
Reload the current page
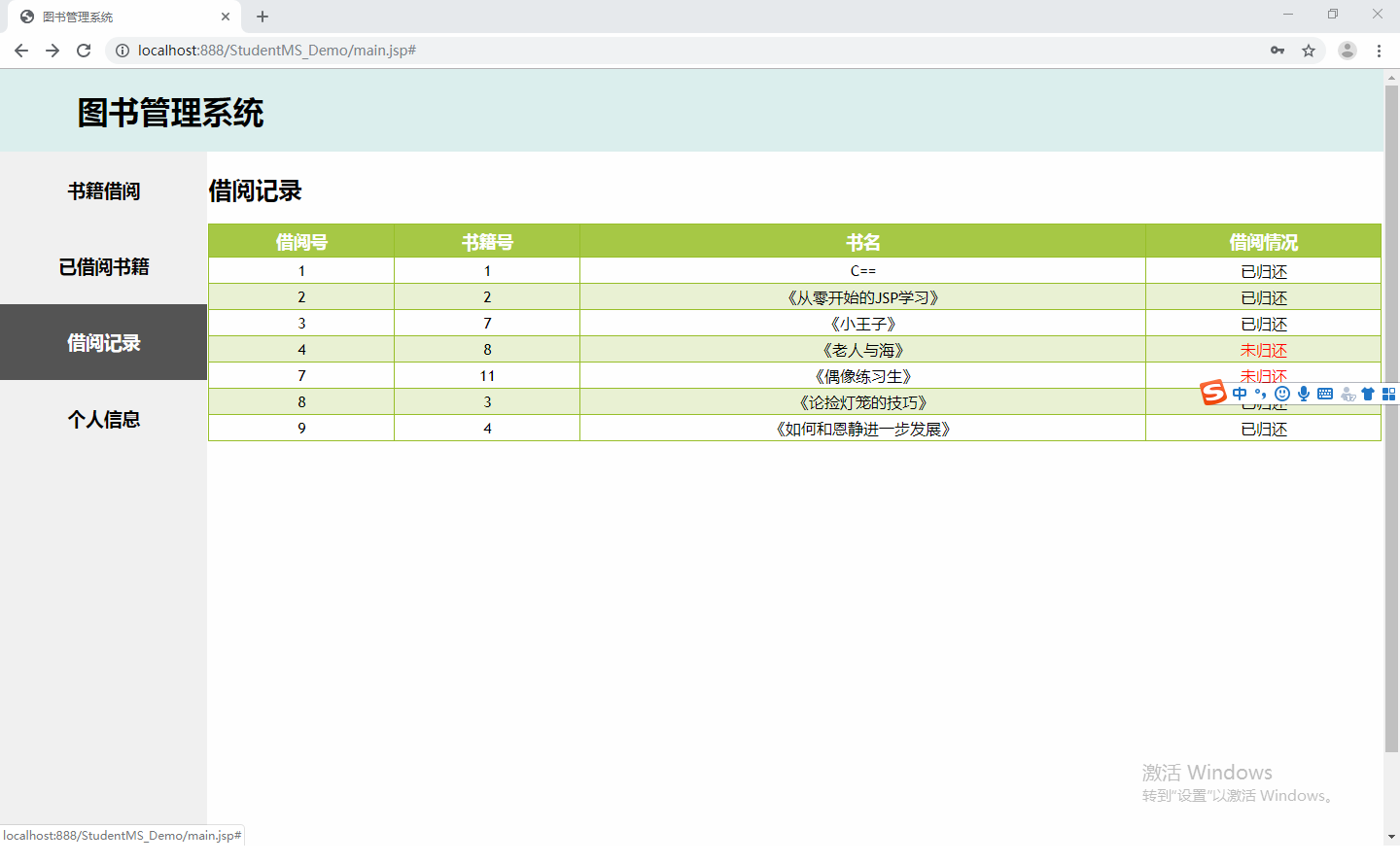coord(84,51)
